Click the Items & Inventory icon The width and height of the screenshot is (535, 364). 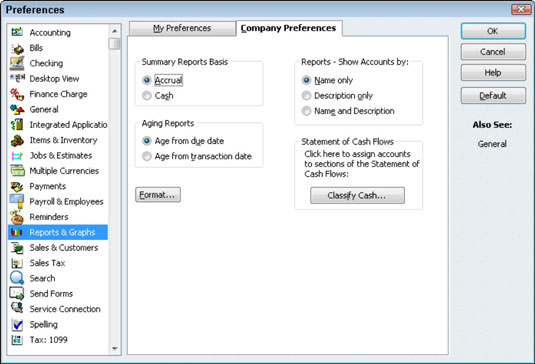click(17, 140)
